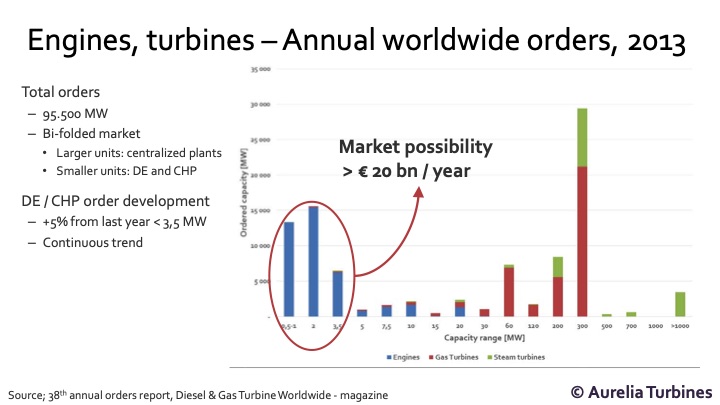720x405 pixels.
Task: Click the '> € 20 bn / year' text
Action: tap(407, 171)
